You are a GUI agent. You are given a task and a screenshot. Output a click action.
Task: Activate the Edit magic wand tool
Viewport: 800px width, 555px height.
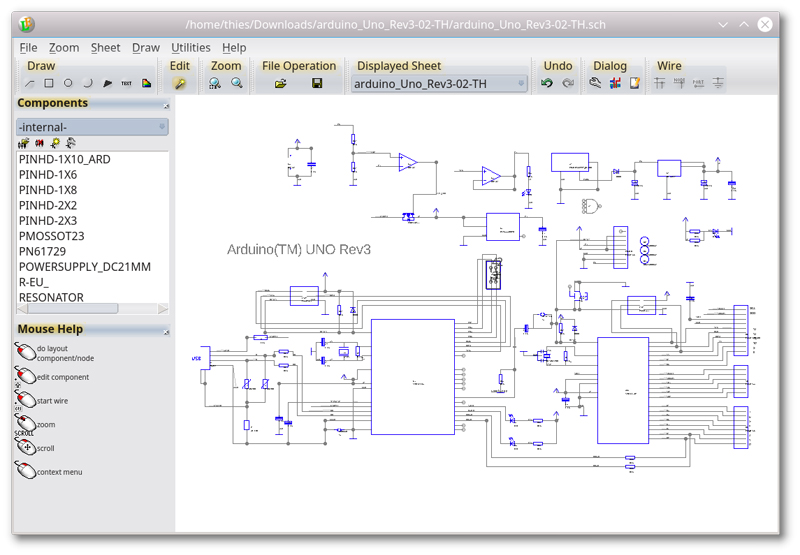(x=180, y=83)
